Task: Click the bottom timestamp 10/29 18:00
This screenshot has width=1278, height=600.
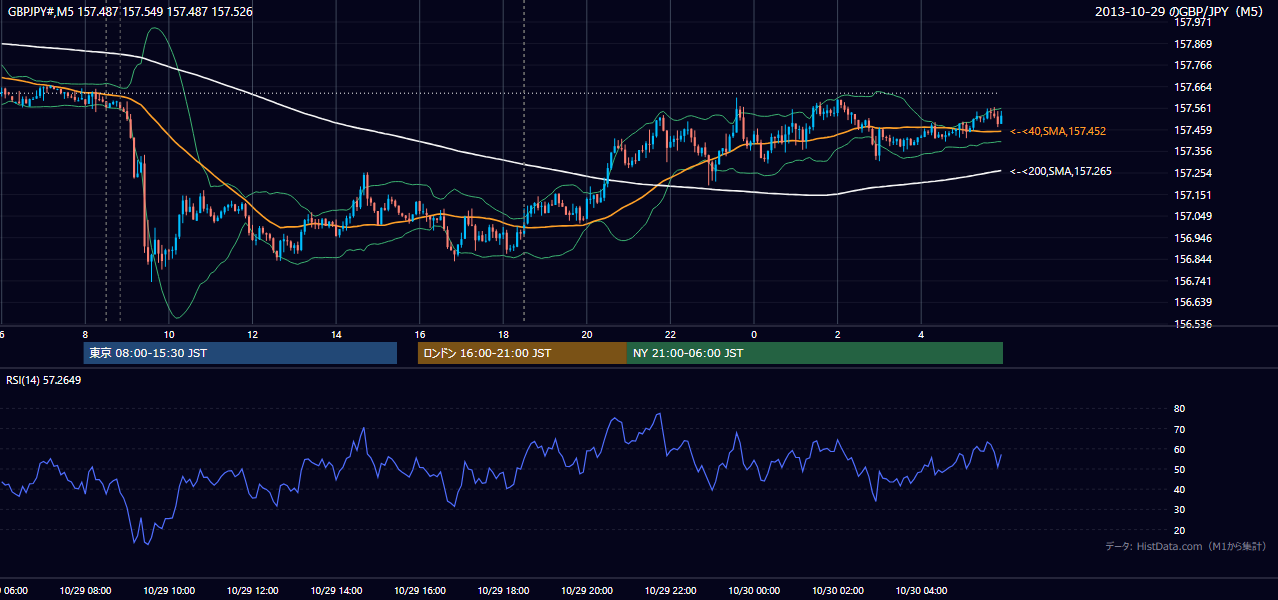Action: (503, 591)
